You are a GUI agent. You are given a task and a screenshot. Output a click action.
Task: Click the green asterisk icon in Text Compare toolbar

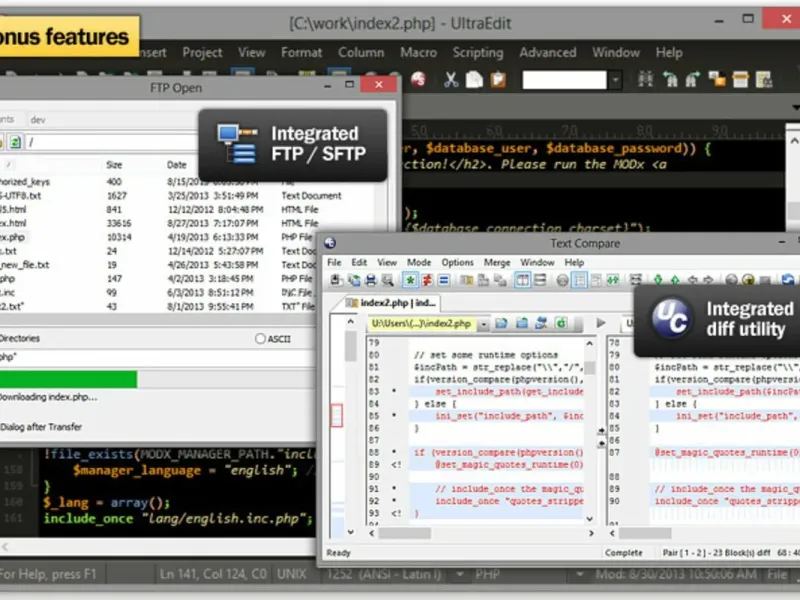(410, 281)
